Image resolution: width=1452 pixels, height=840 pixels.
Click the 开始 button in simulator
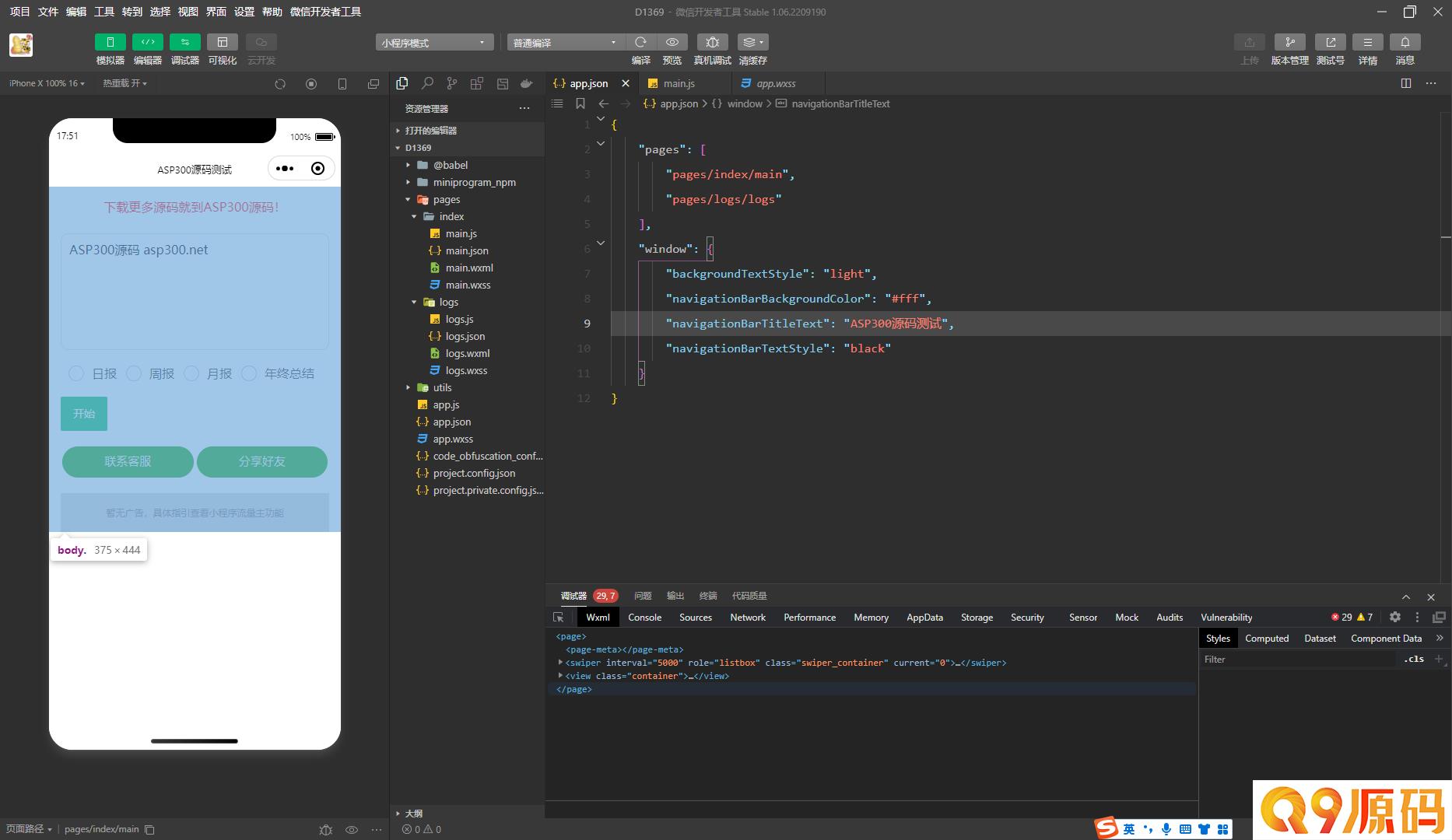click(84, 414)
